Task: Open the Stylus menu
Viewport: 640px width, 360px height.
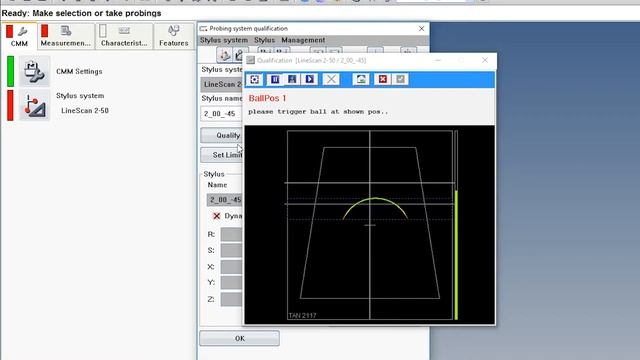Action: pyautogui.click(x=264, y=40)
